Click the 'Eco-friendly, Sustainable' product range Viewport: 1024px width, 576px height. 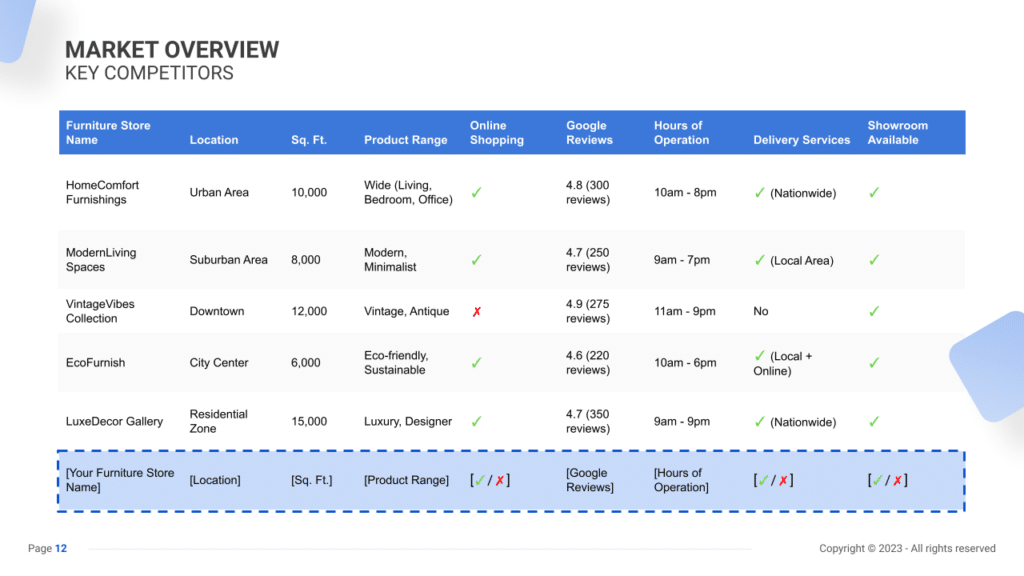click(396, 362)
